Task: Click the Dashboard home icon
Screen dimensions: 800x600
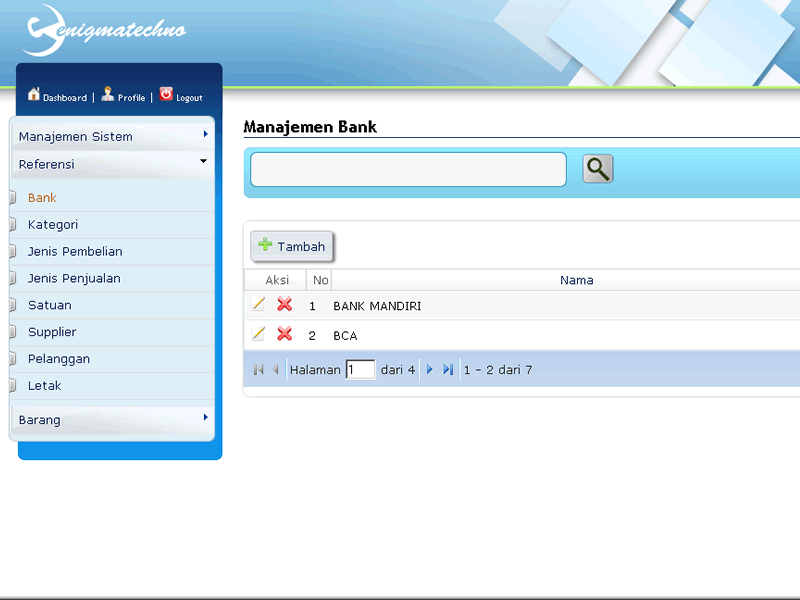Action: click(x=34, y=94)
